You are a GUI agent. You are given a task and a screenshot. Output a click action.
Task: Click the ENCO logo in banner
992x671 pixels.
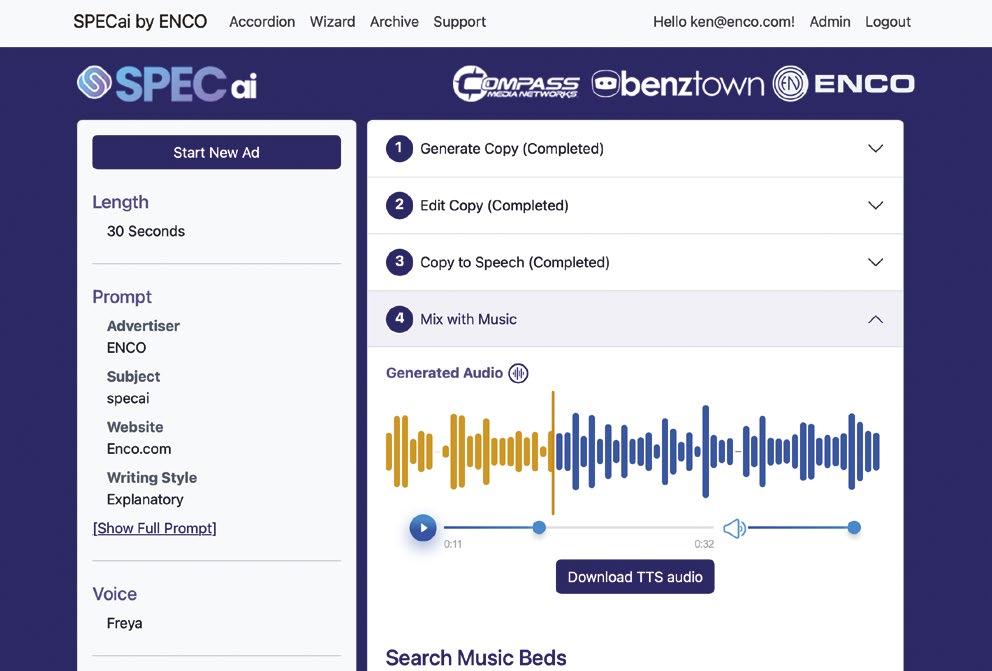coord(843,84)
